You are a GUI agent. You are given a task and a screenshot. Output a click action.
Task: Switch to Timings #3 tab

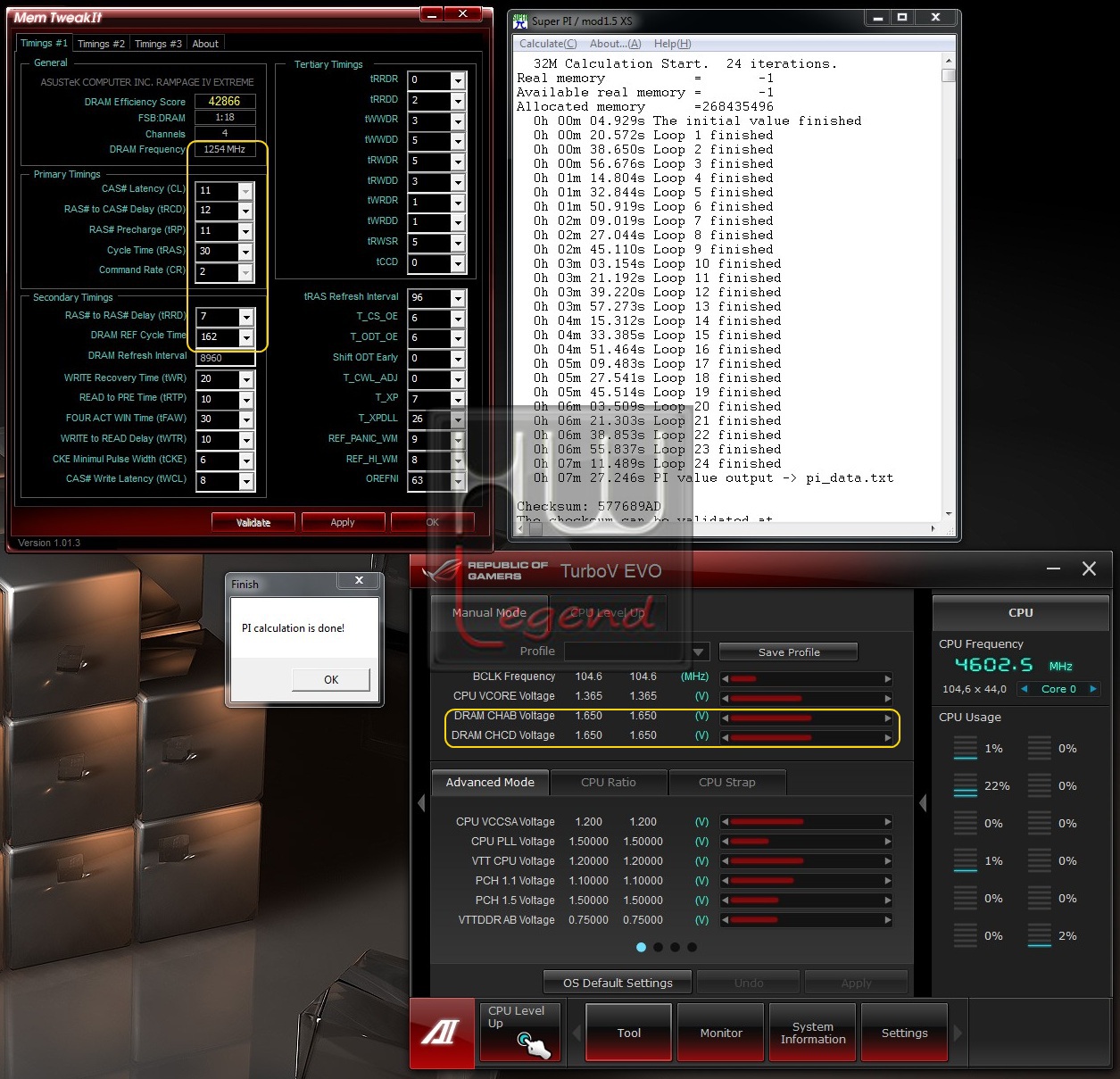(x=158, y=44)
